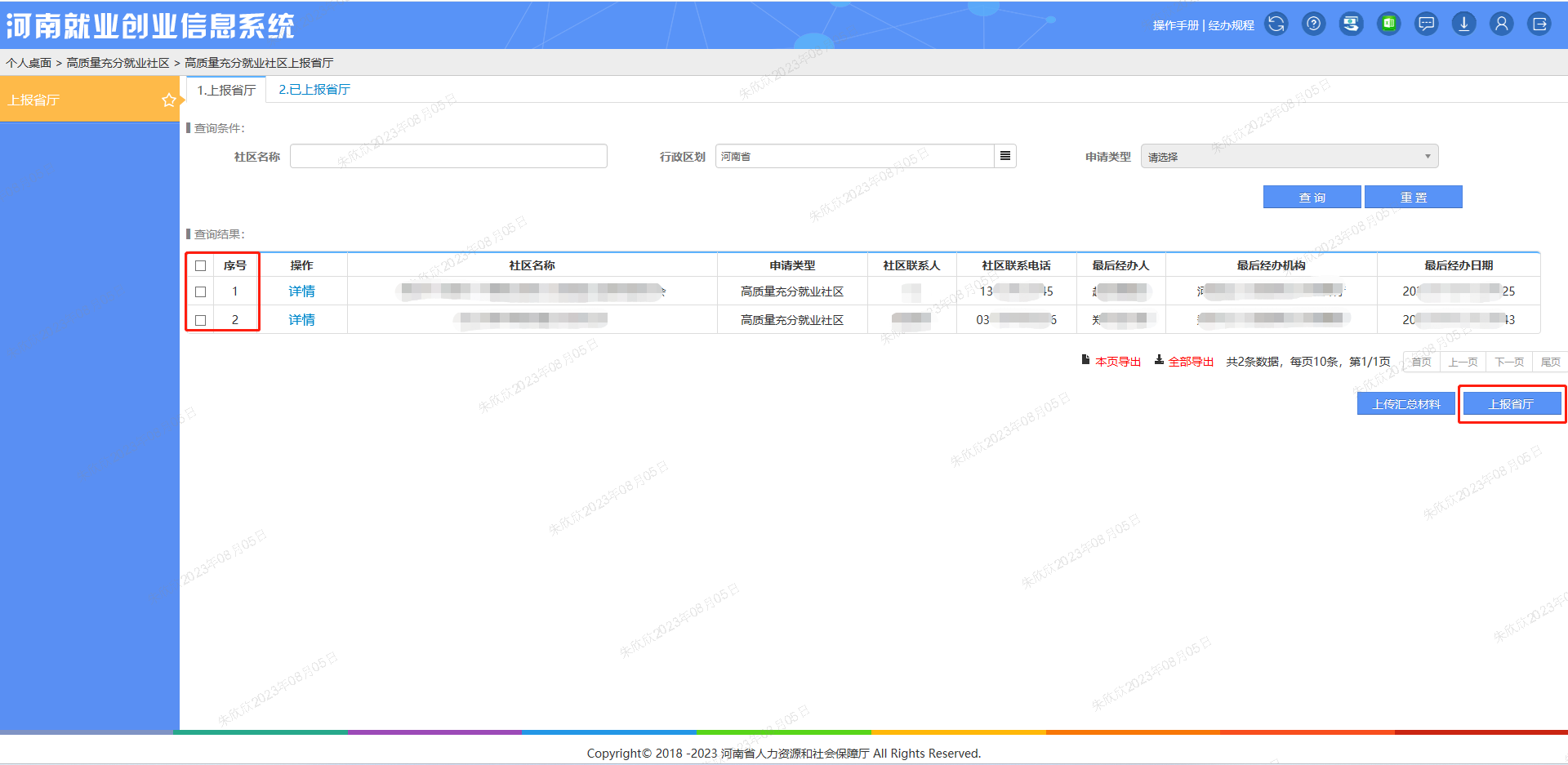1568x765 pixels.
Task: Open the 行政区划 region selector
Action: [1004, 156]
